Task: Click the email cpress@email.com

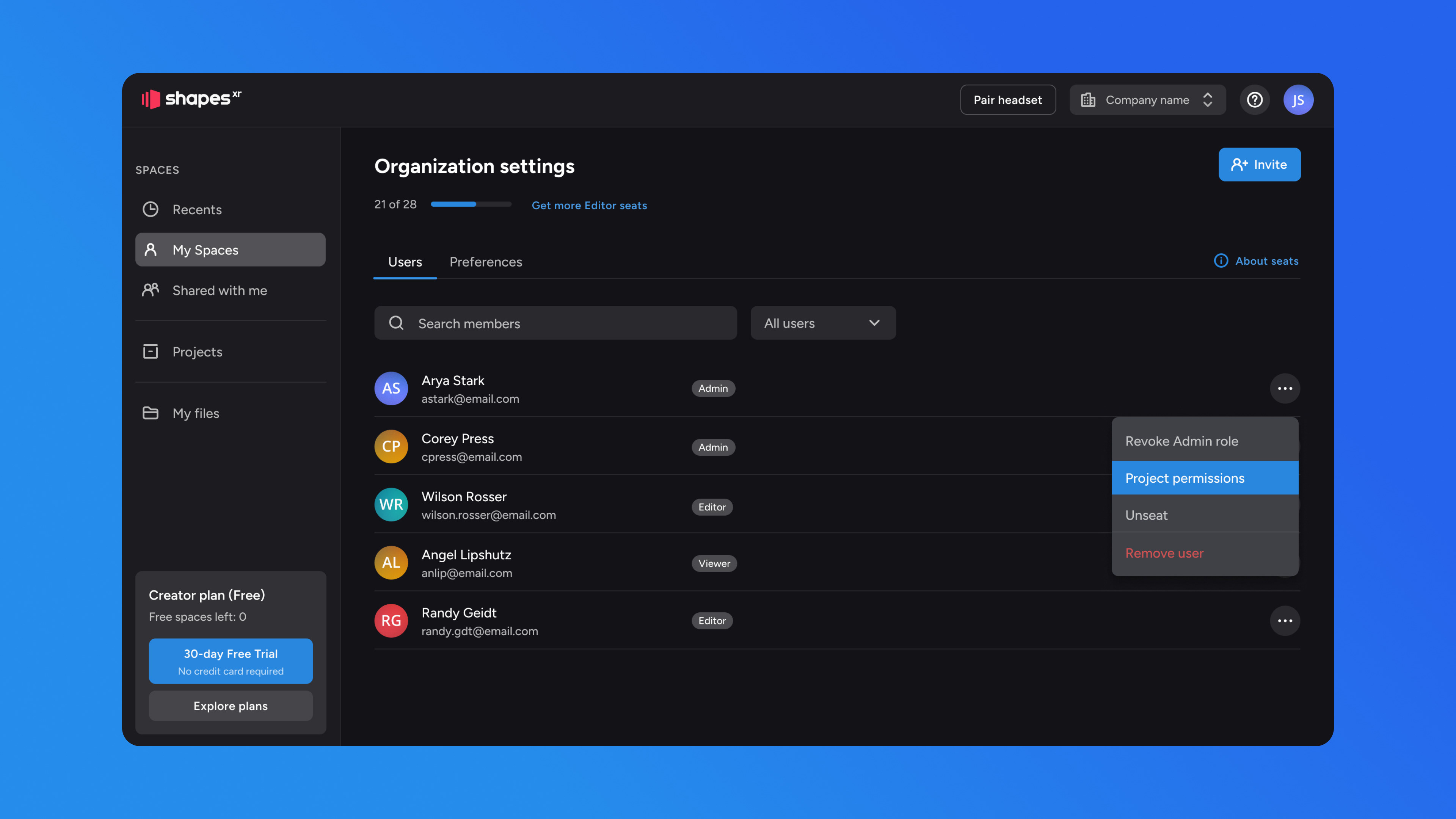Action: 471,457
